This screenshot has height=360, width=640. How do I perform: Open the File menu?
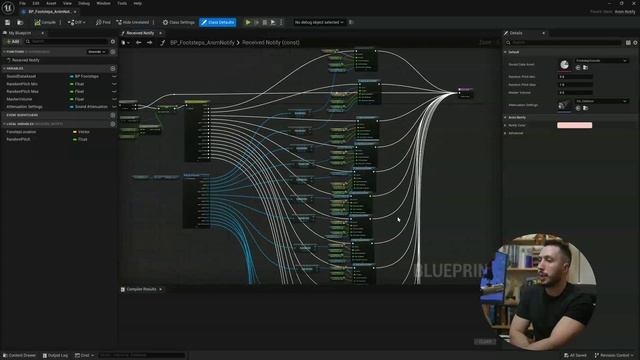tap(22, 3)
